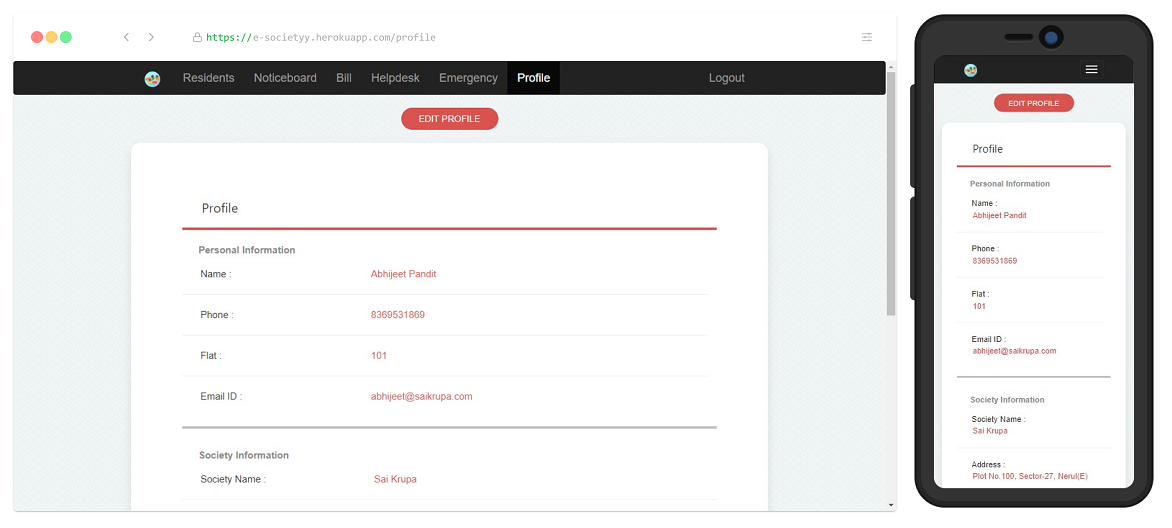The height and width of the screenshot is (528, 1172).
Task: Open the Noticeboard nav item
Action: (285, 78)
